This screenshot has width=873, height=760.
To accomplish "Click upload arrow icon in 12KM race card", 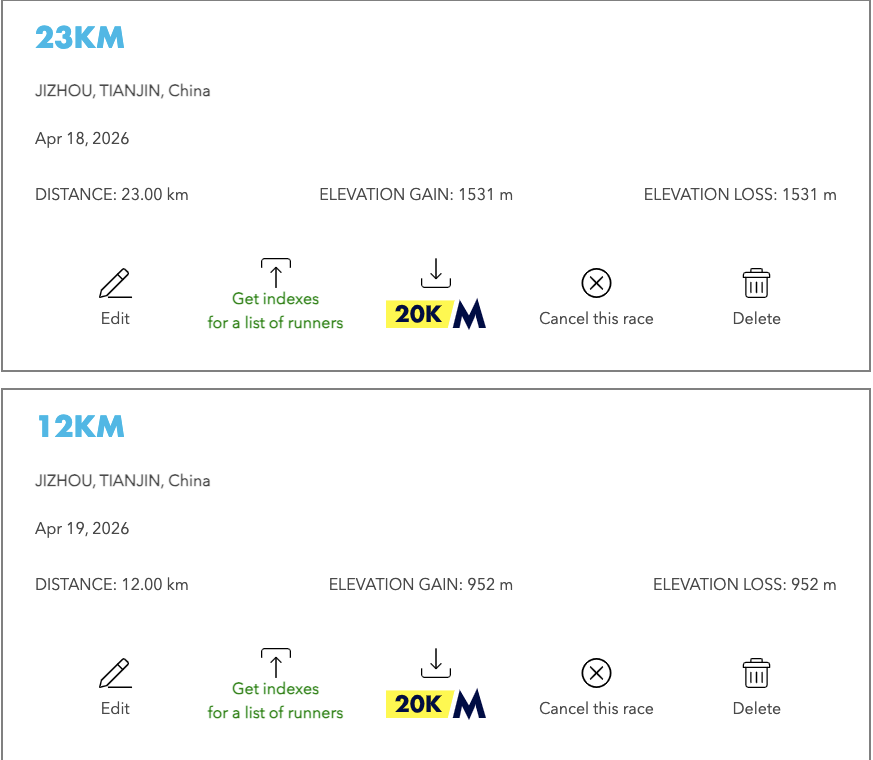I will [275, 662].
